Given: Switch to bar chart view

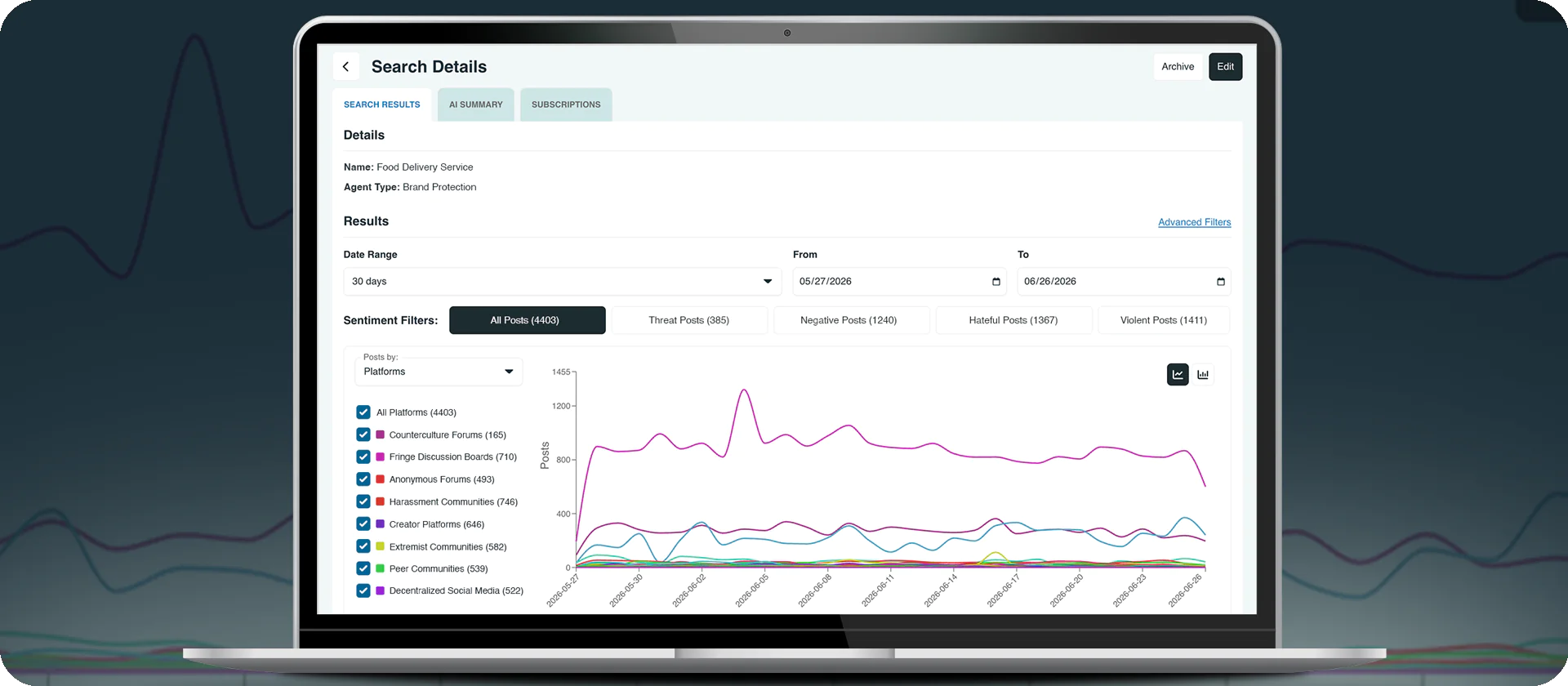Looking at the screenshot, I should pos(1203,375).
